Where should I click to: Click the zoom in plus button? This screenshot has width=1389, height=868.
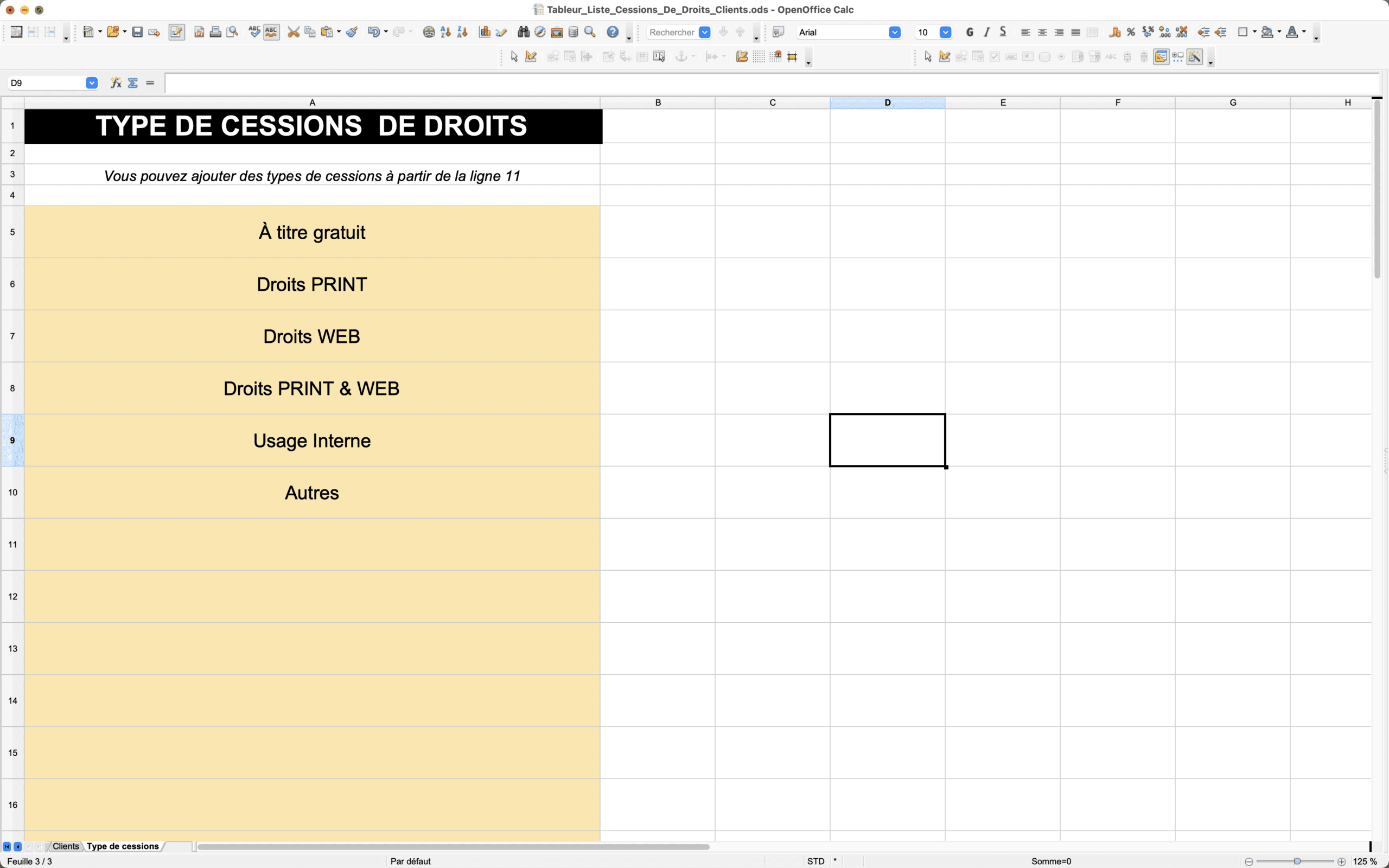point(1341,861)
